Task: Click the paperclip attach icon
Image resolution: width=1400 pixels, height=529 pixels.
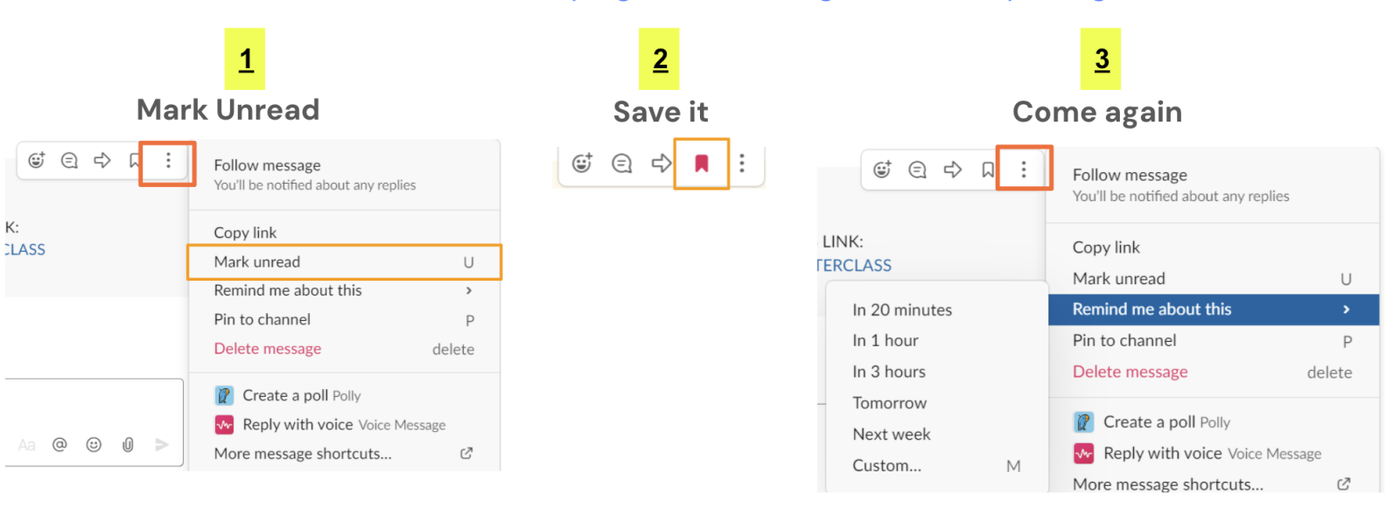Action: (128, 445)
